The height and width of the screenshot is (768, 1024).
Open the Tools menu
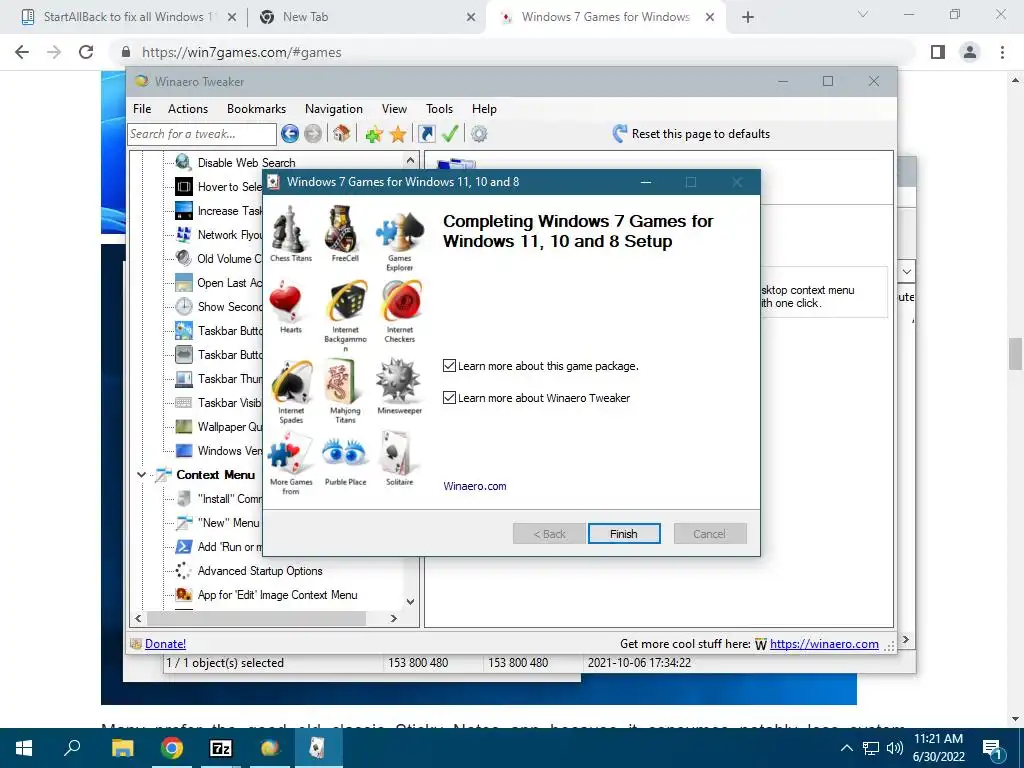[x=440, y=109]
